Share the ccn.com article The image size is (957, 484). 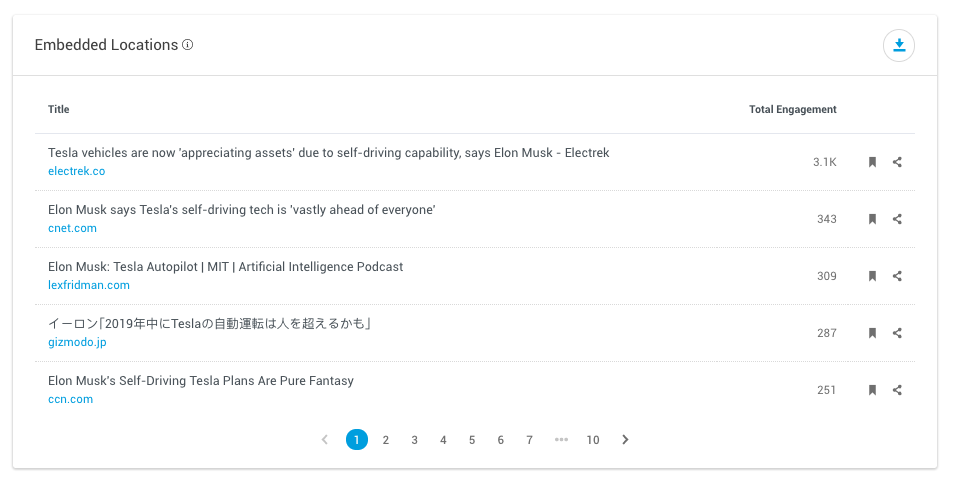coord(897,390)
